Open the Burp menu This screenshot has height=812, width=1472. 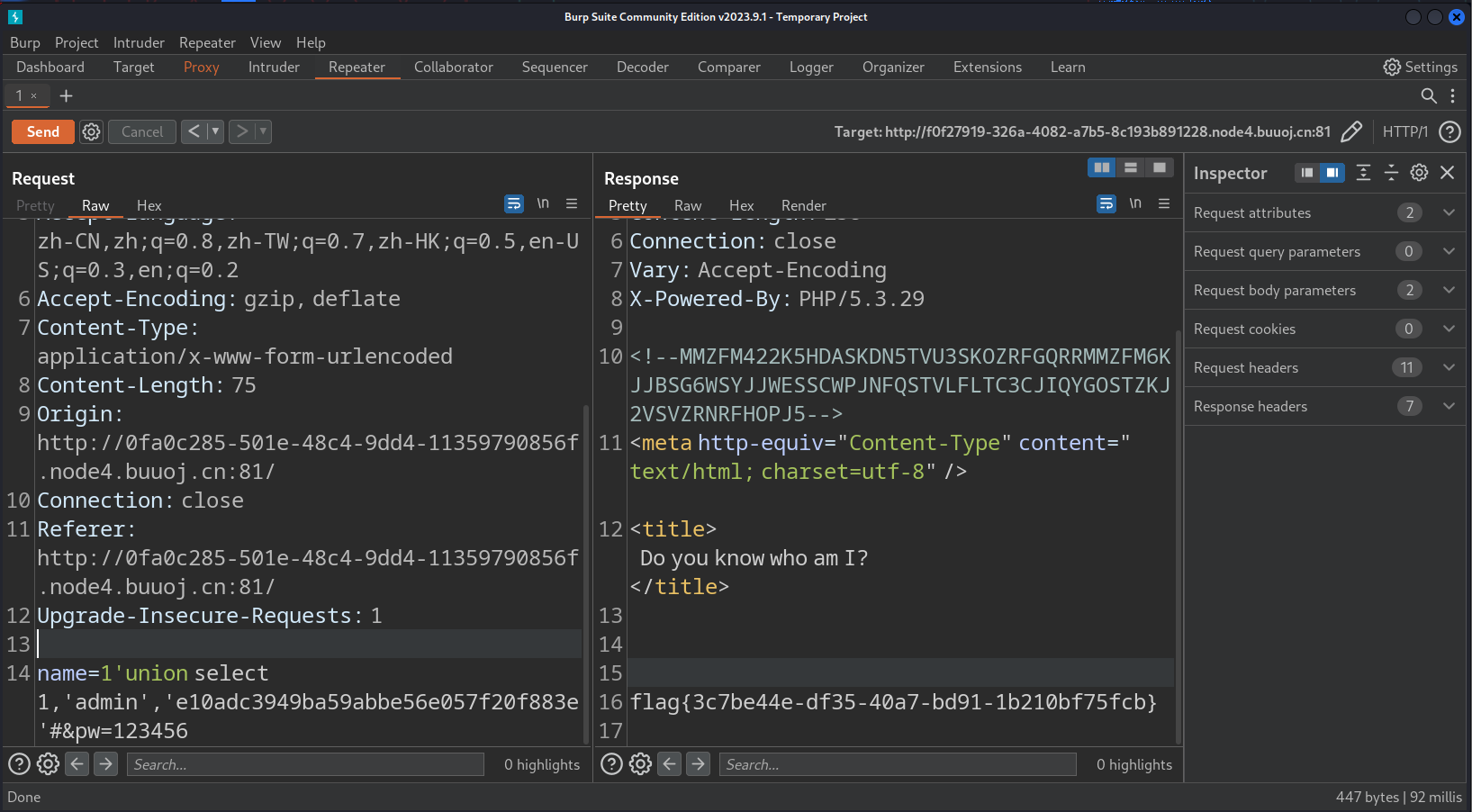coord(25,42)
